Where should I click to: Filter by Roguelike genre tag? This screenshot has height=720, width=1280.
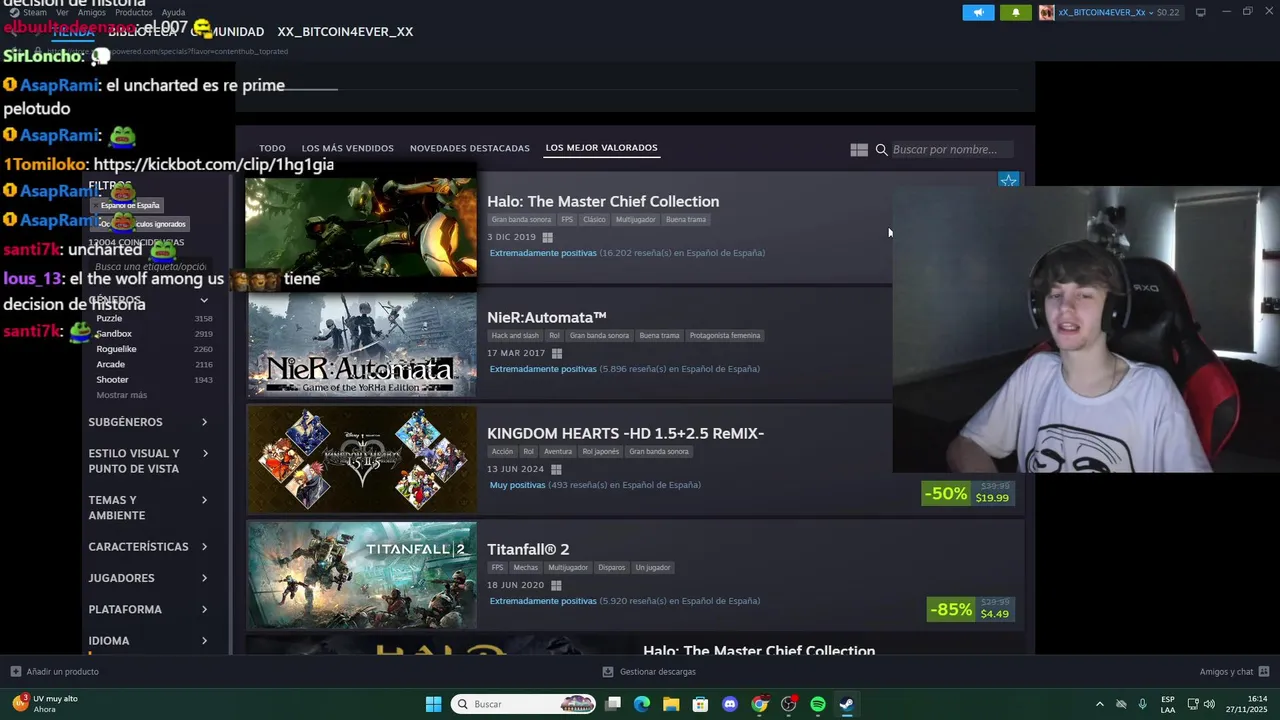click(116, 349)
